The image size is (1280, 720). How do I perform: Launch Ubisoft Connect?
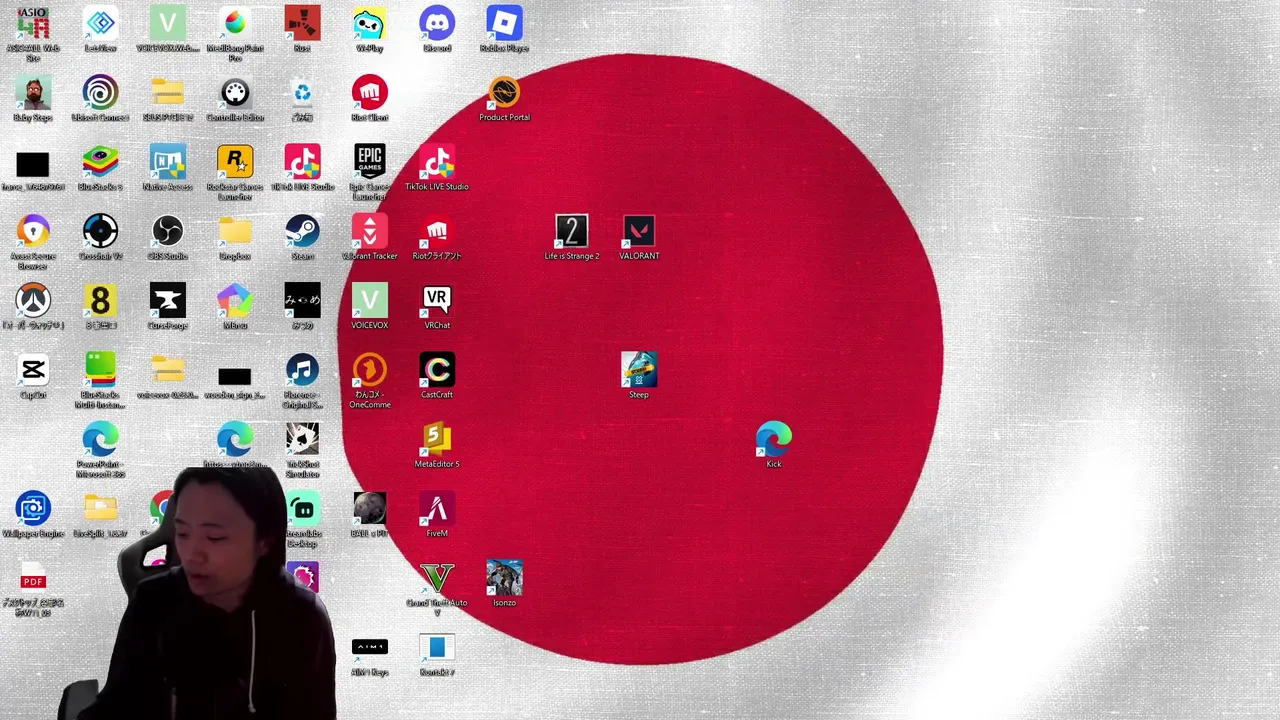pos(100,93)
